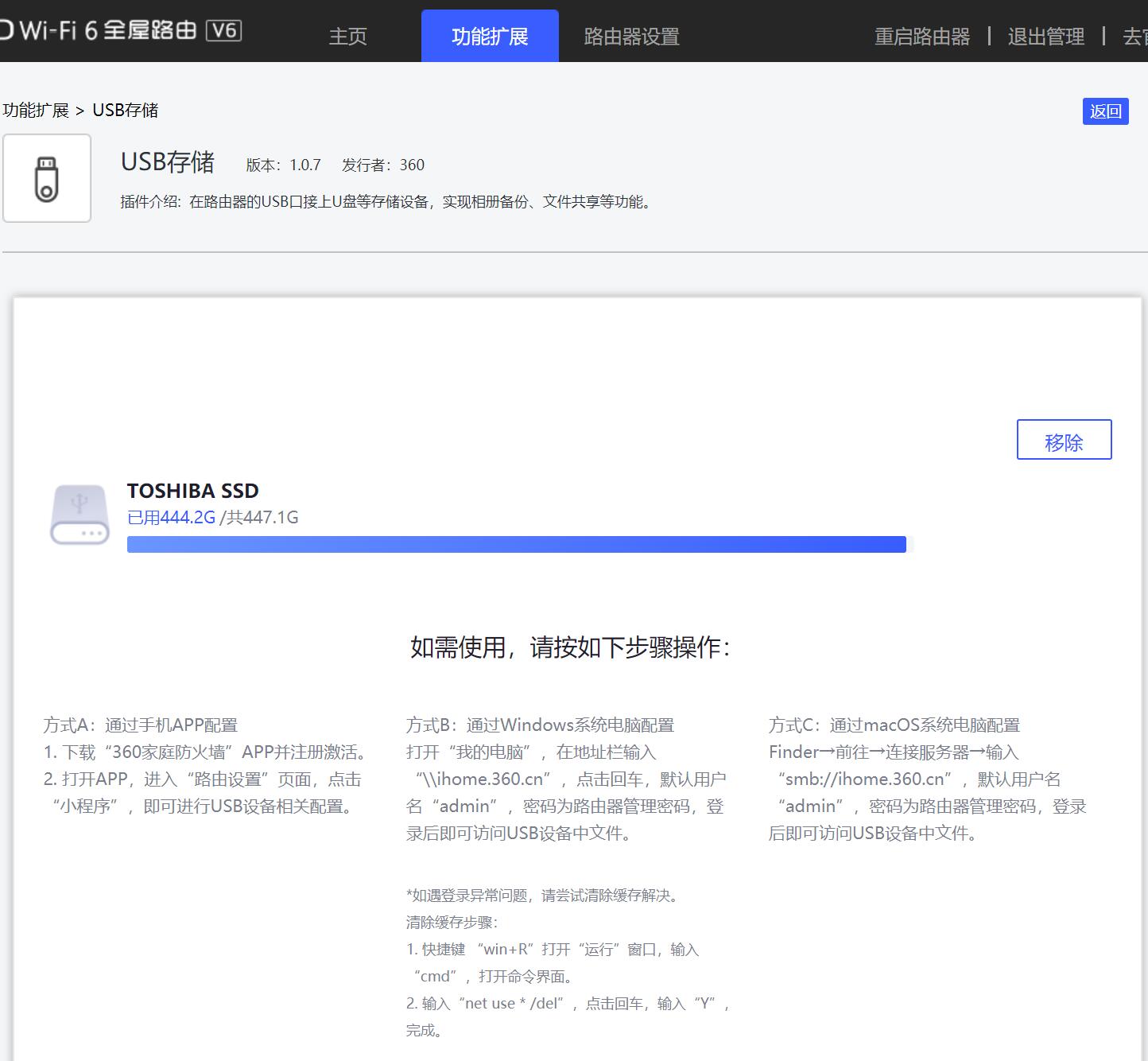Click the USB存储 breadcrumb entry
This screenshot has height=1061, width=1148.
126,111
